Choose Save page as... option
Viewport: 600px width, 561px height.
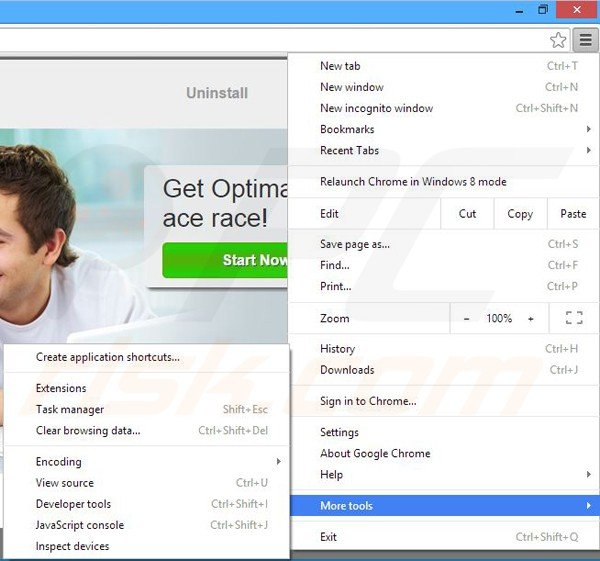point(444,244)
